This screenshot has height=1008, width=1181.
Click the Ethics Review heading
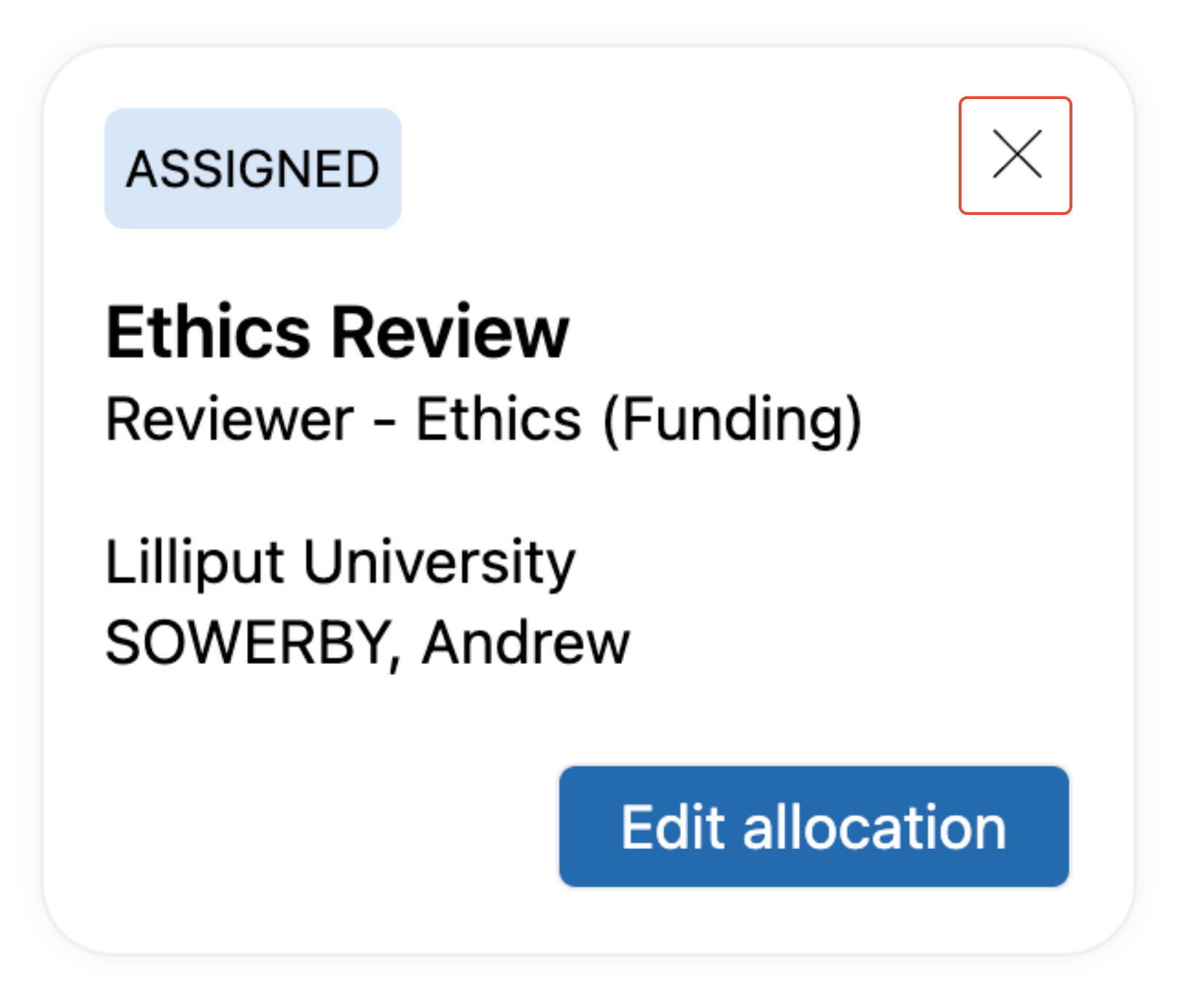tap(337, 332)
